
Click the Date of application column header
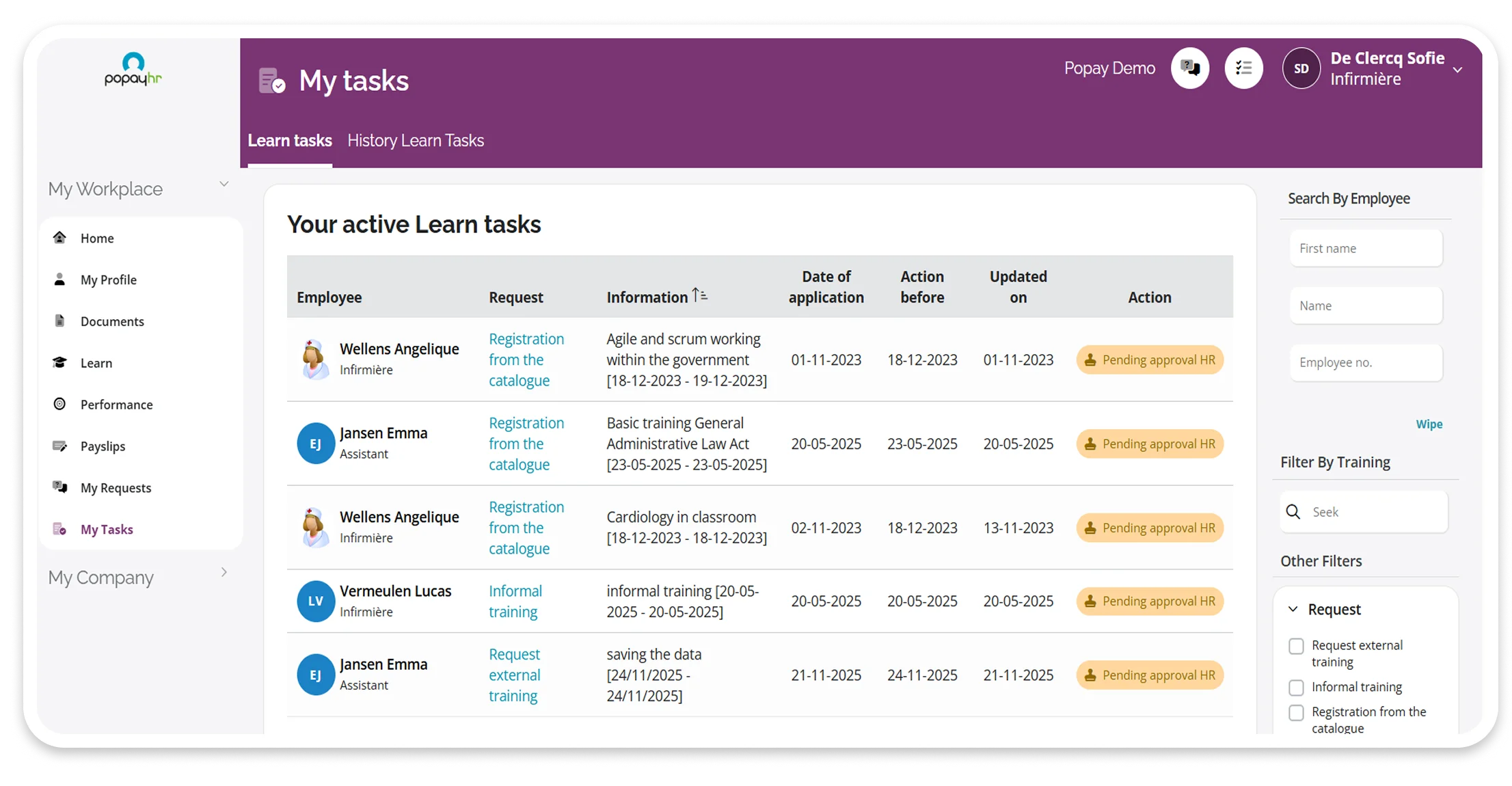(x=826, y=287)
